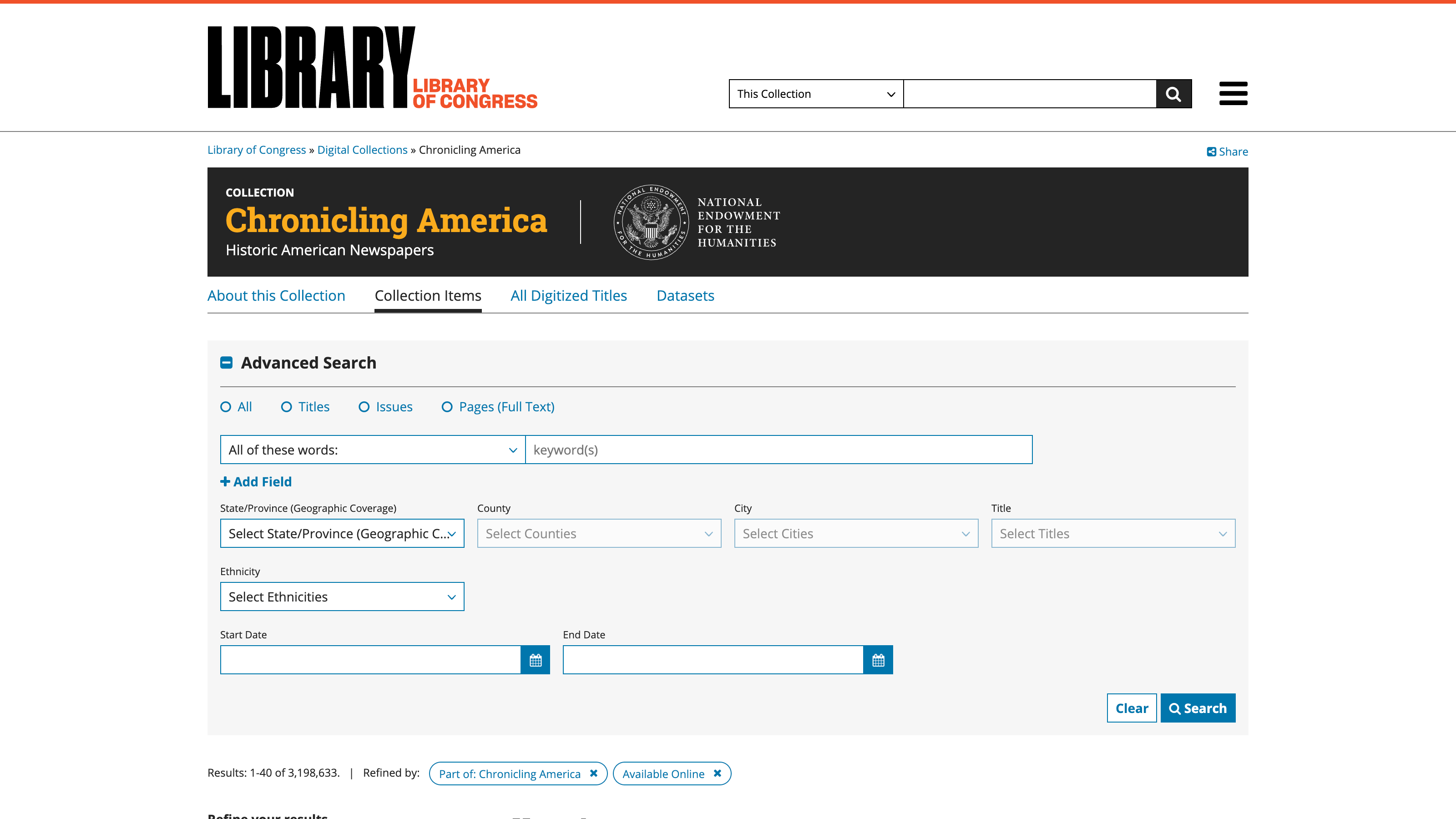The height and width of the screenshot is (819, 1456).
Task: Click the search magnifying glass icon
Action: tap(1174, 94)
